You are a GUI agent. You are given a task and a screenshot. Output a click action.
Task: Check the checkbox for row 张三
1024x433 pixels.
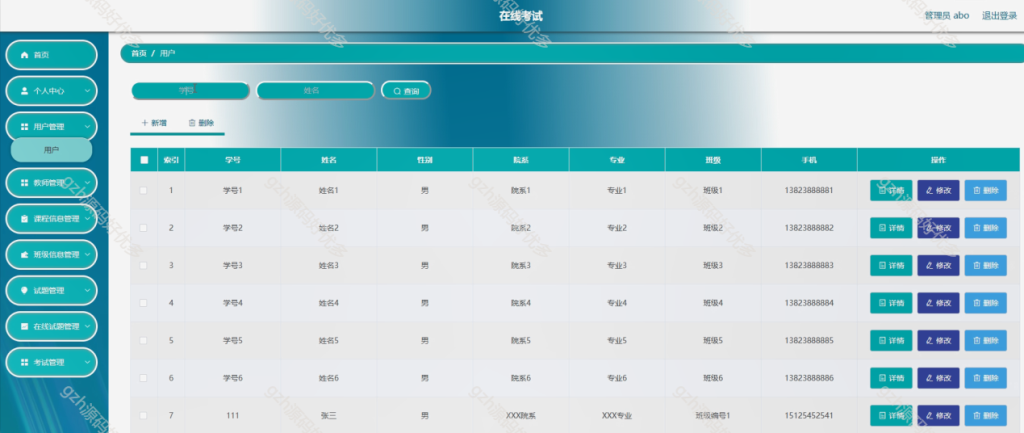tap(144, 415)
